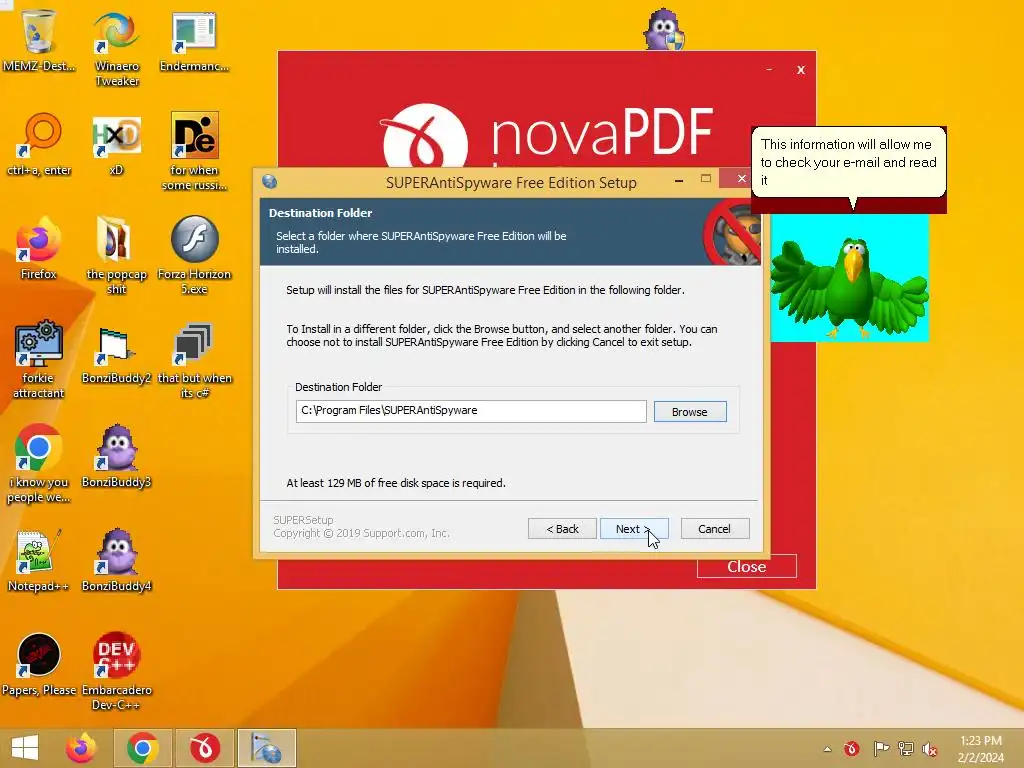
Task: Click the muted volume tray icon
Action: pyautogui.click(x=930, y=749)
